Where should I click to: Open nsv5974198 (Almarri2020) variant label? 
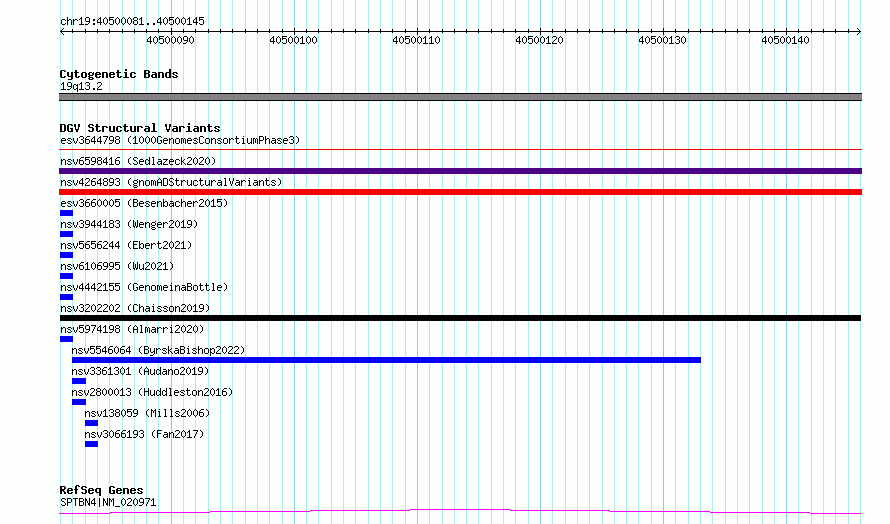(132, 329)
